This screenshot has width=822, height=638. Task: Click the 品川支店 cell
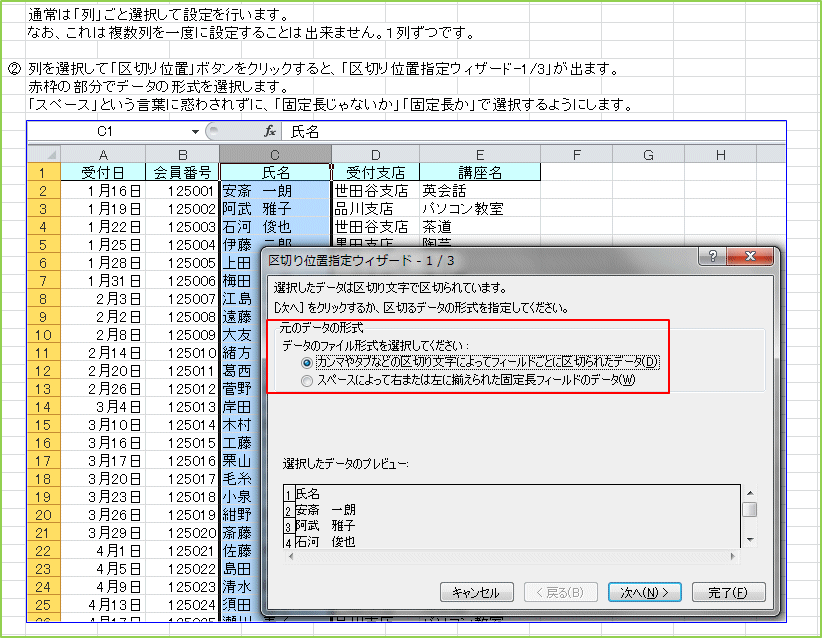point(375,208)
